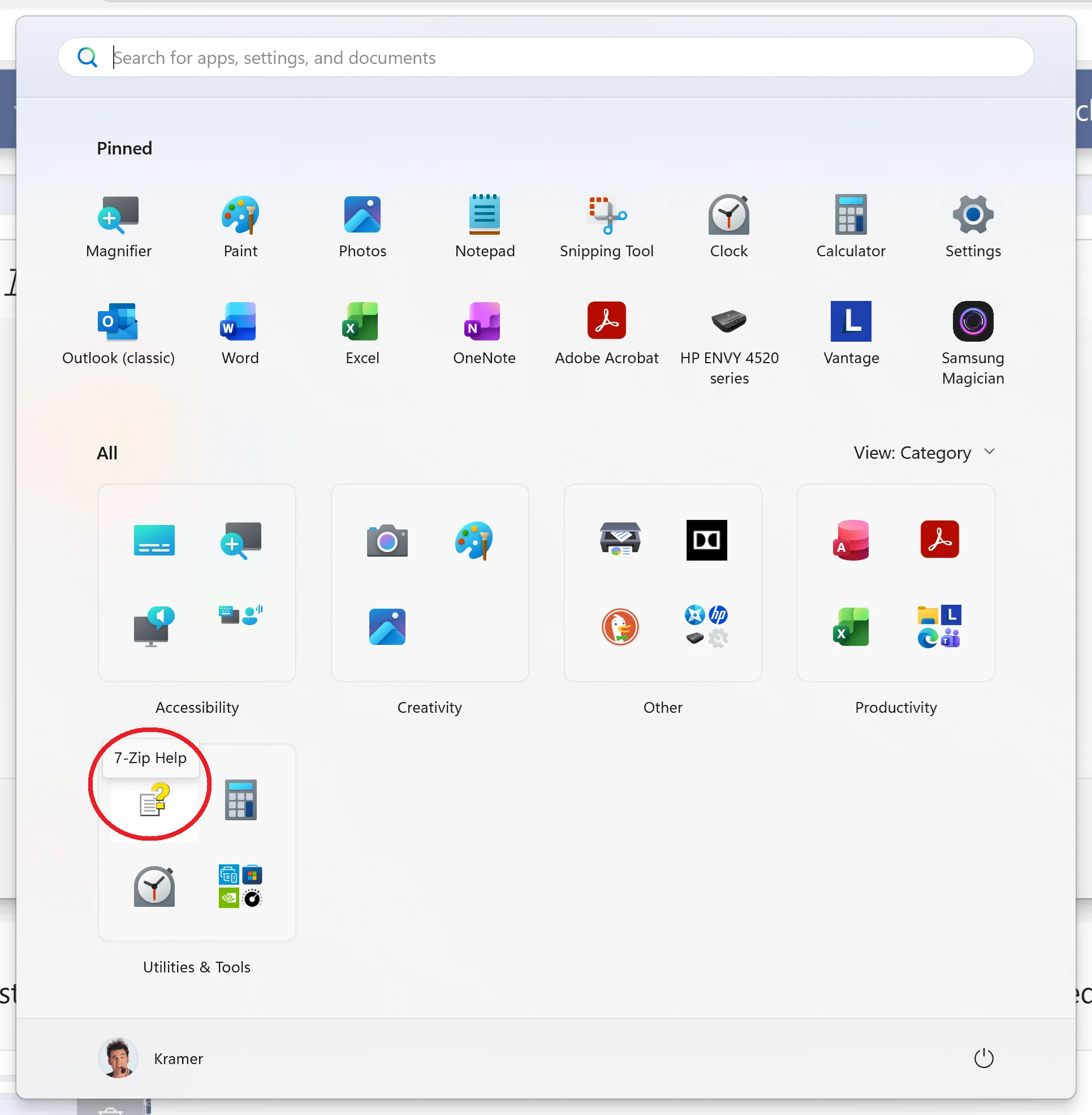Expand more Accessibility apps cluster
This screenshot has width=1092, height=1115.
[x=241, y=615]
